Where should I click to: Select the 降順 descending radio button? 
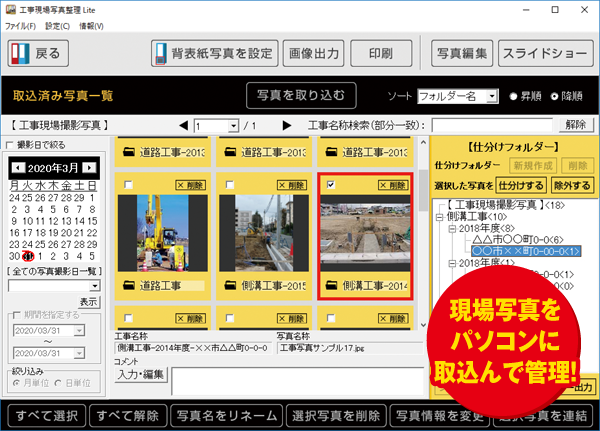(554, 96)
